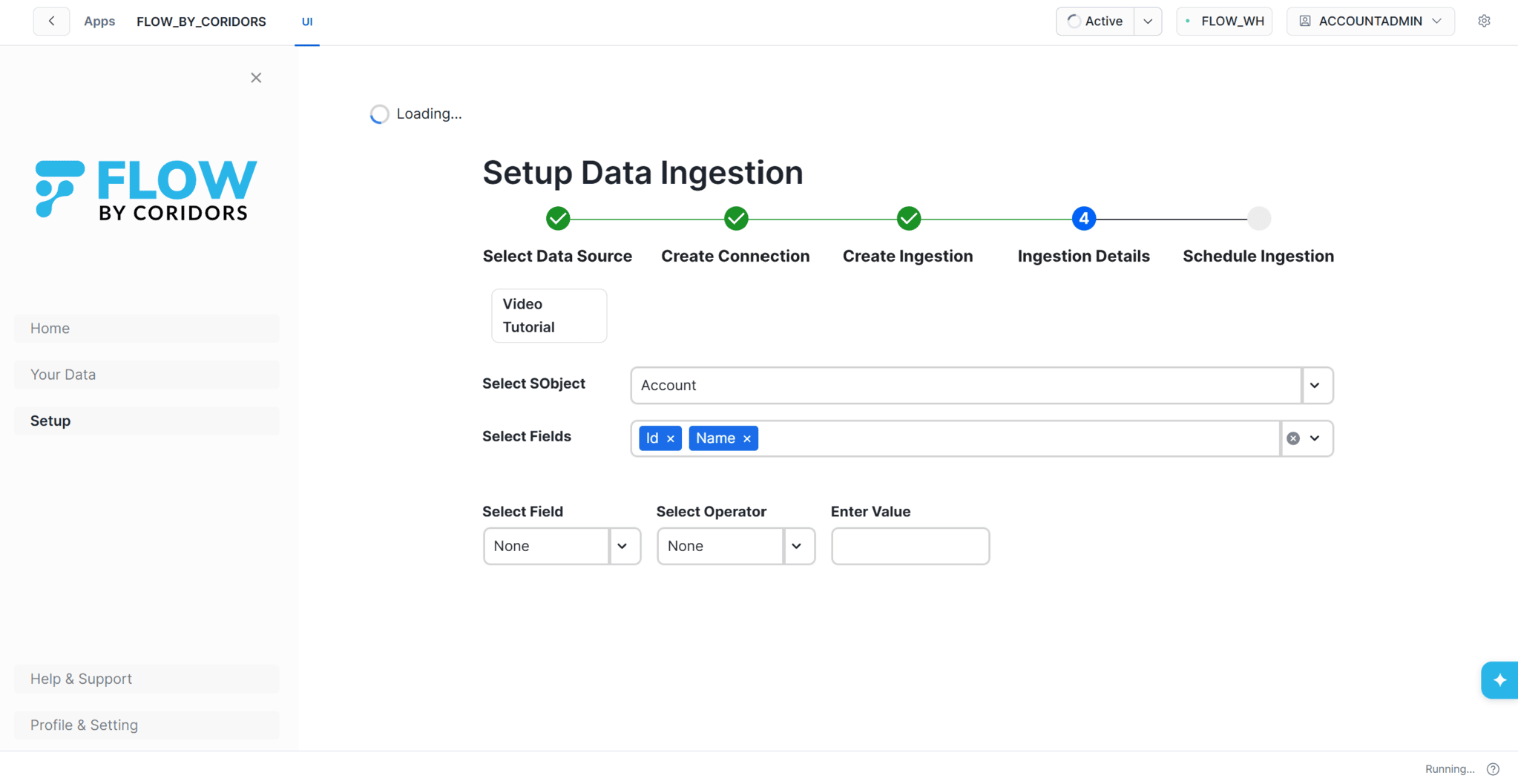Click the Video Tutorial button
The width and height of the screenshot is (1518, 784).
tap(549, 316)
